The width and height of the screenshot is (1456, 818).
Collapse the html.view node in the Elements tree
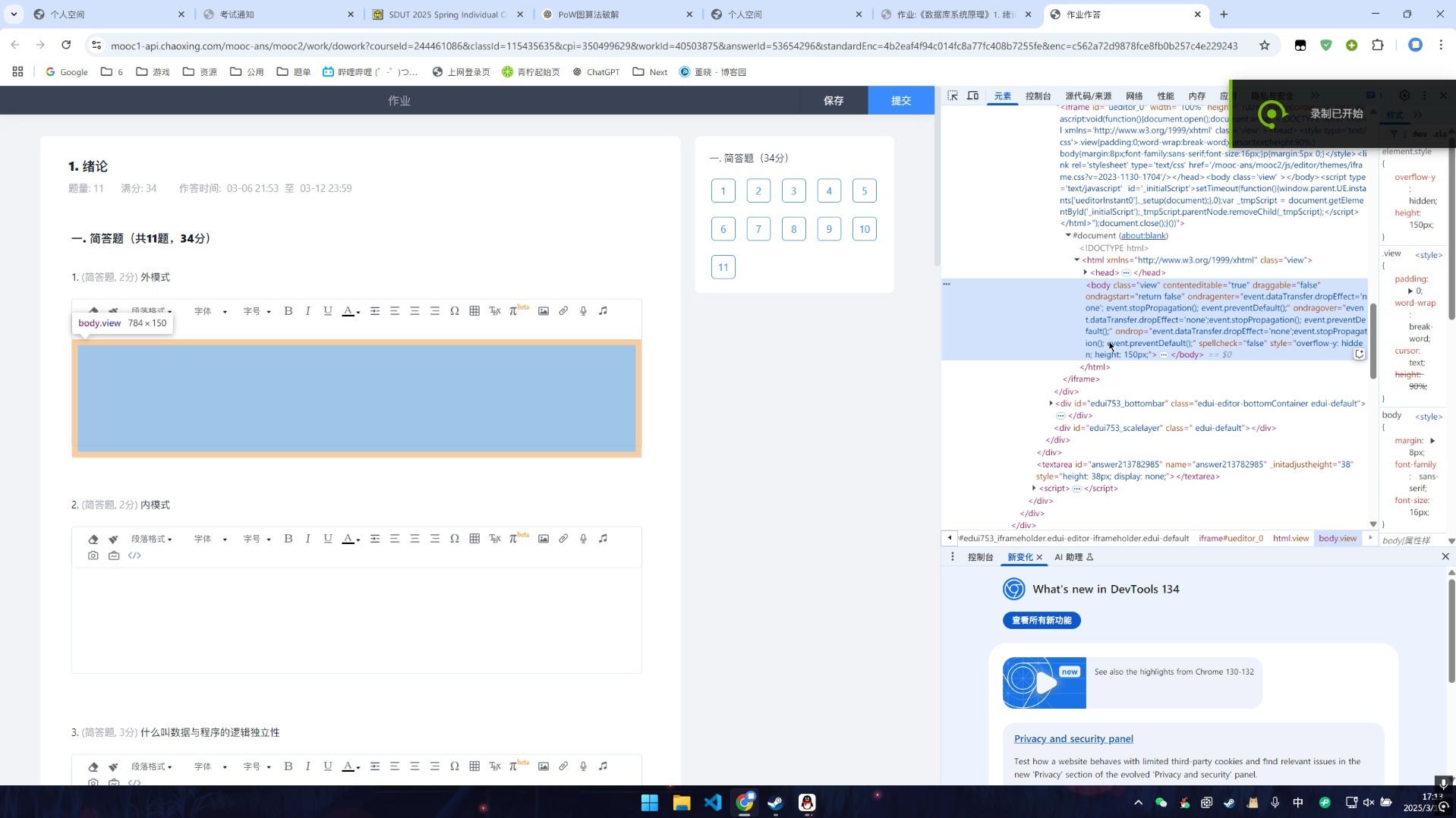[1077, 260]
